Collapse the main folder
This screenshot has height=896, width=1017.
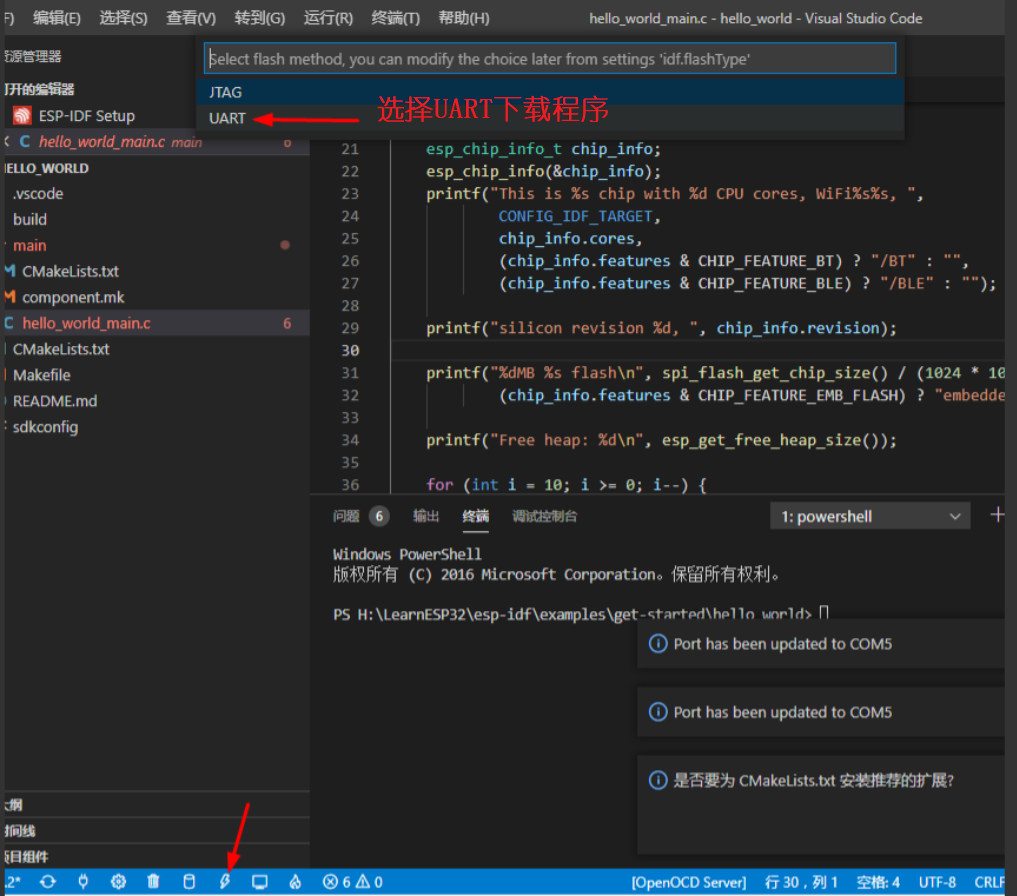coord(156,245)
